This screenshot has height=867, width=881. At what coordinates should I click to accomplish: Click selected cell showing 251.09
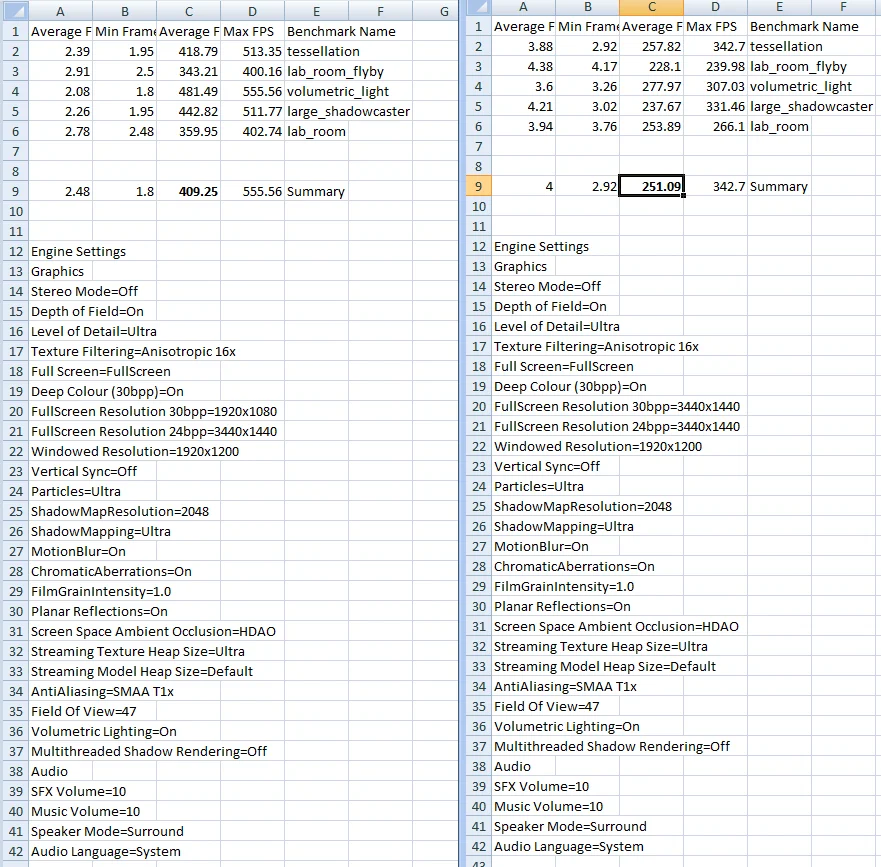[x=652, y=187]
